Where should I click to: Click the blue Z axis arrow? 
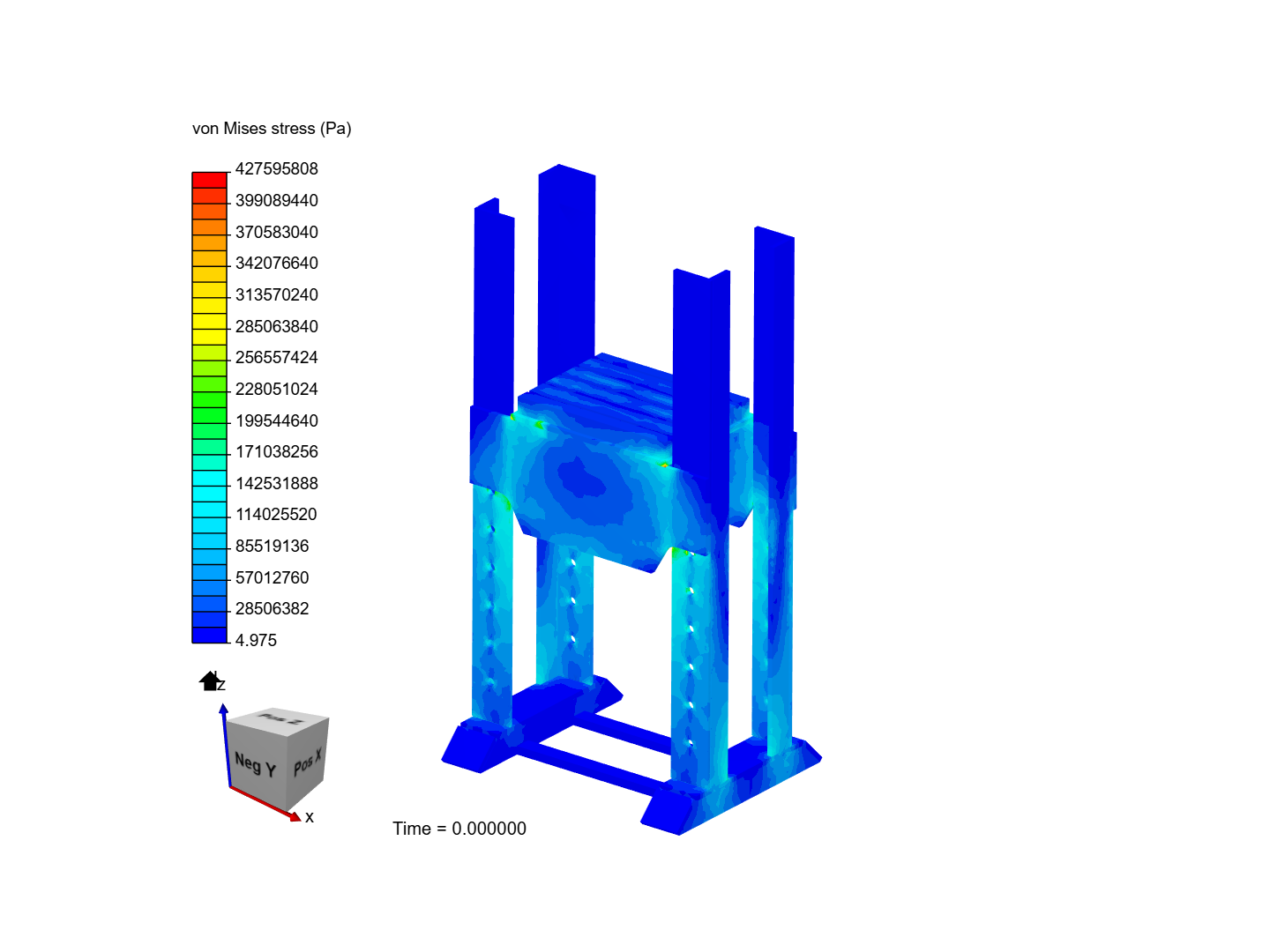[226, 745]
